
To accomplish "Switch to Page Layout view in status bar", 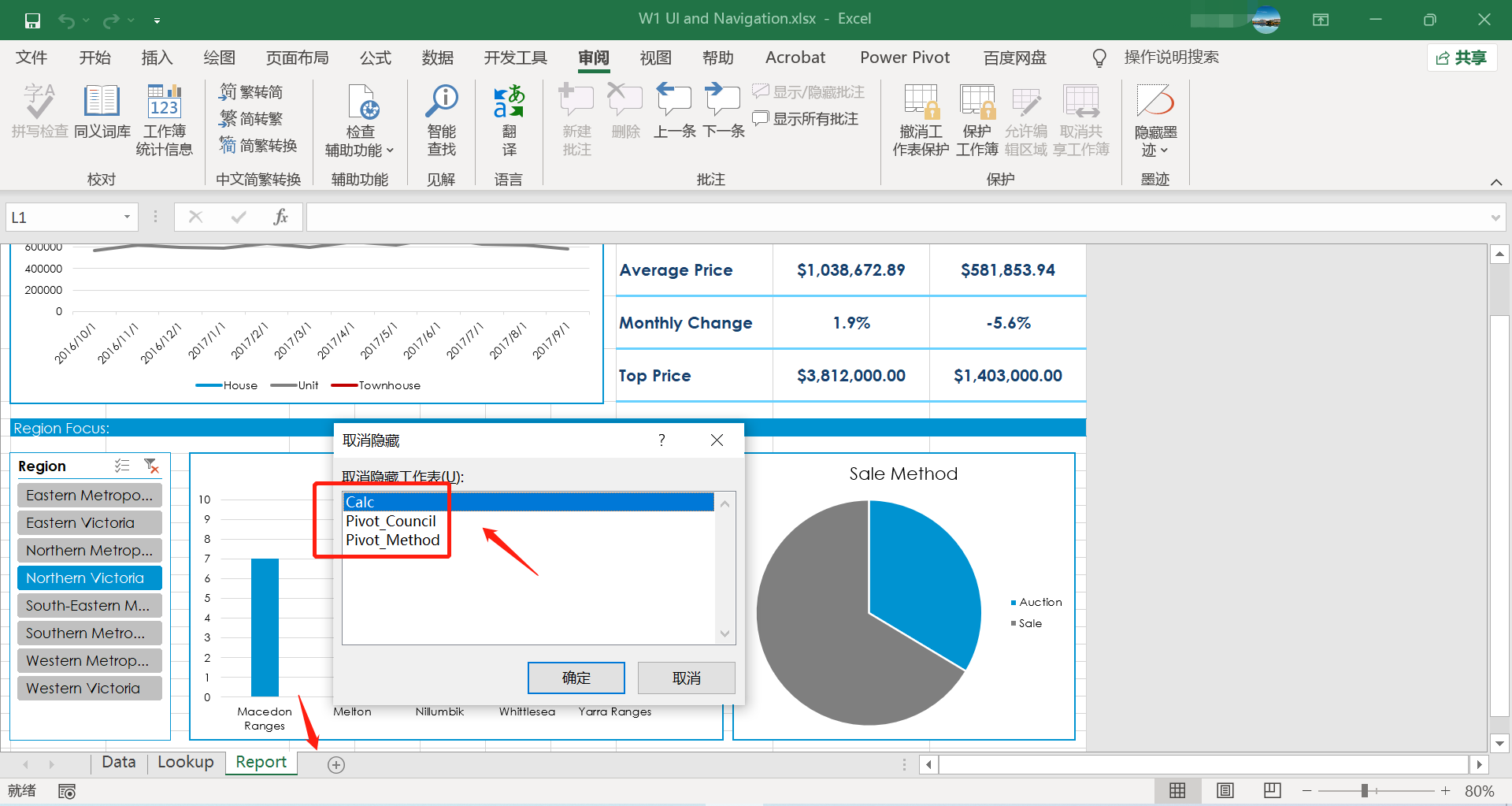I will click(x=1225, y=790).
